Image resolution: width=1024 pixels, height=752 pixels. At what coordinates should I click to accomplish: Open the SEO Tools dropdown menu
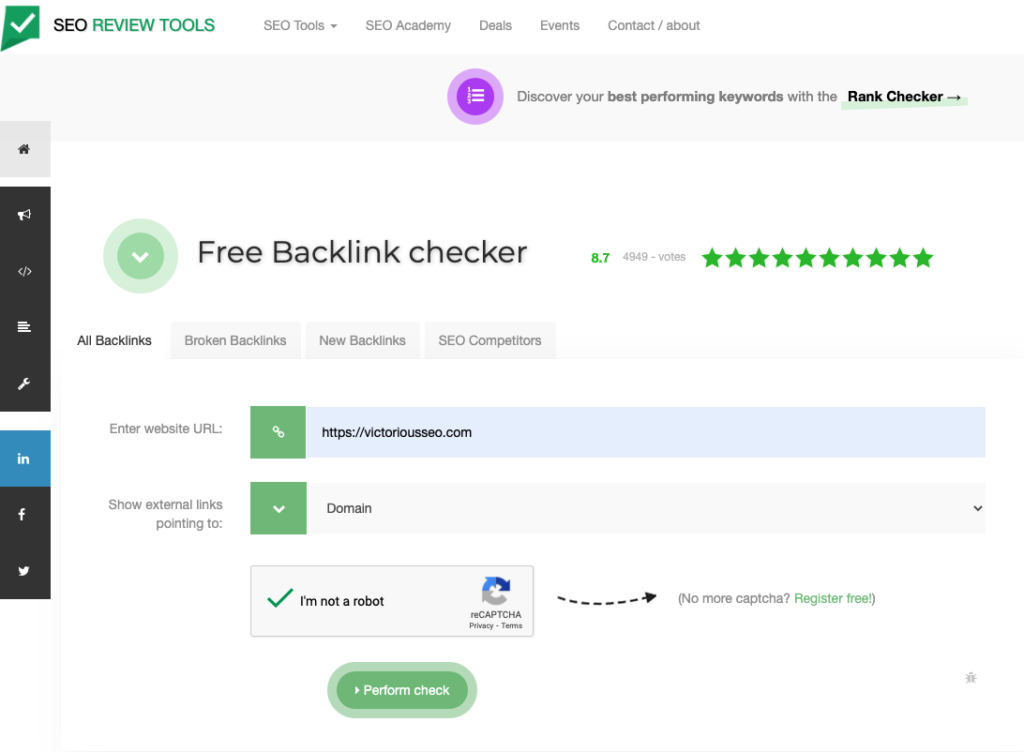(x=300, y=25)
